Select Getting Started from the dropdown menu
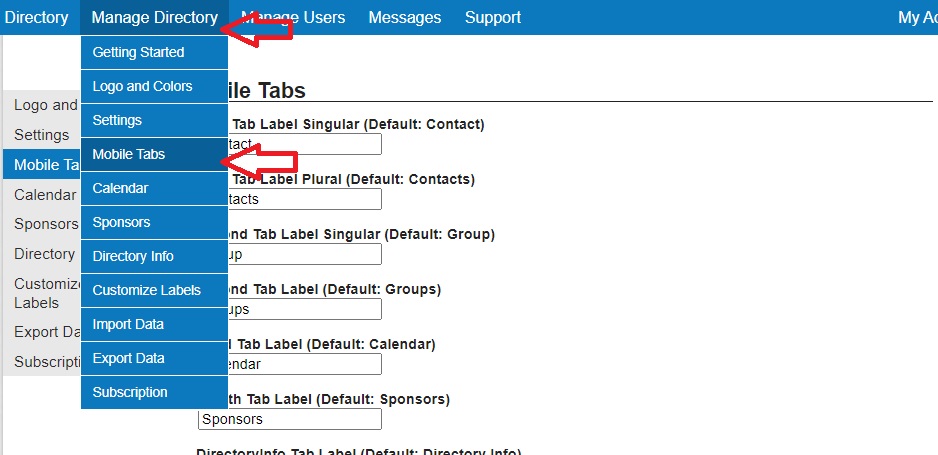This screenshot has height=455, width=938. (x=138, y=52)
